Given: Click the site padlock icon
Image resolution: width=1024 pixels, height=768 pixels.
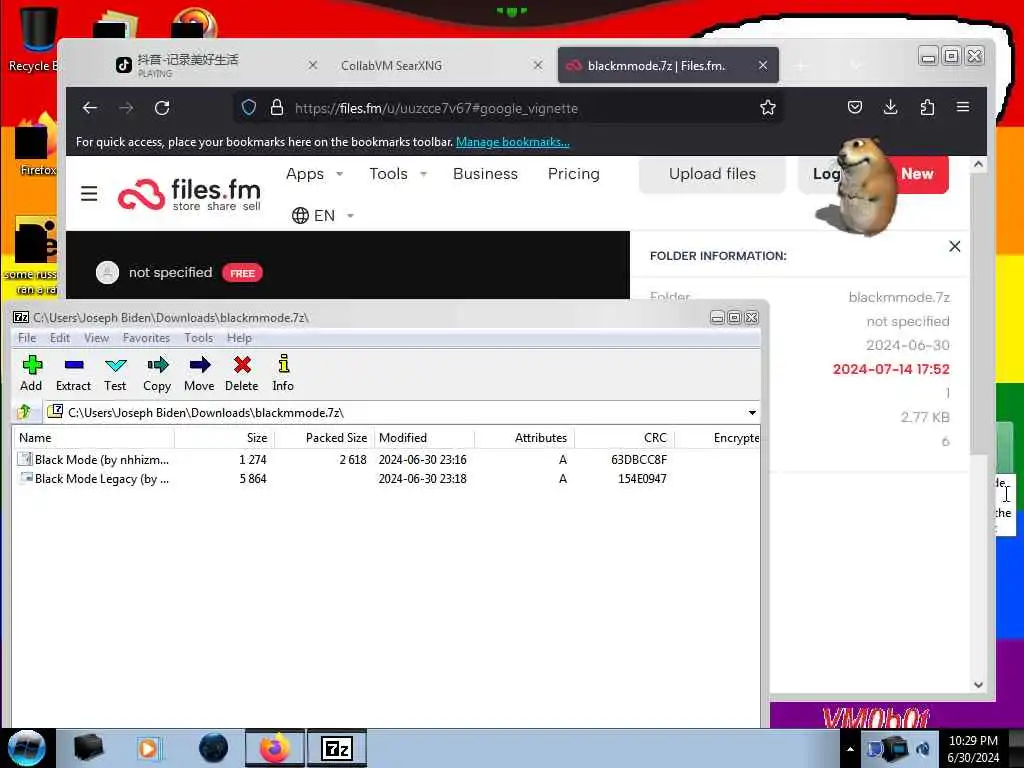Looking at the screenshot, I should pyautogui.click(x=277, y=108).
